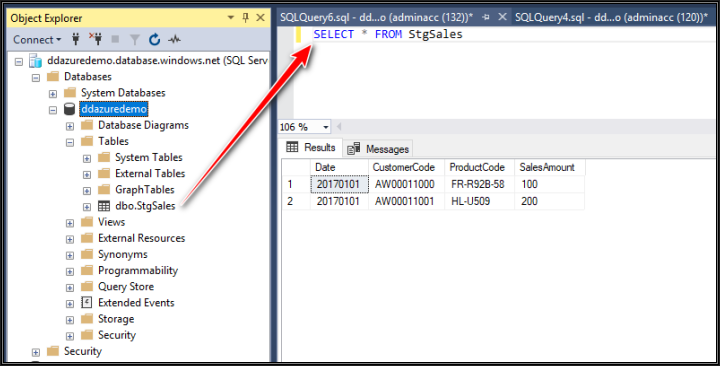Viewport: 720px width, 366px height.
Task: Switch to the Results tab
Action: 311,147
